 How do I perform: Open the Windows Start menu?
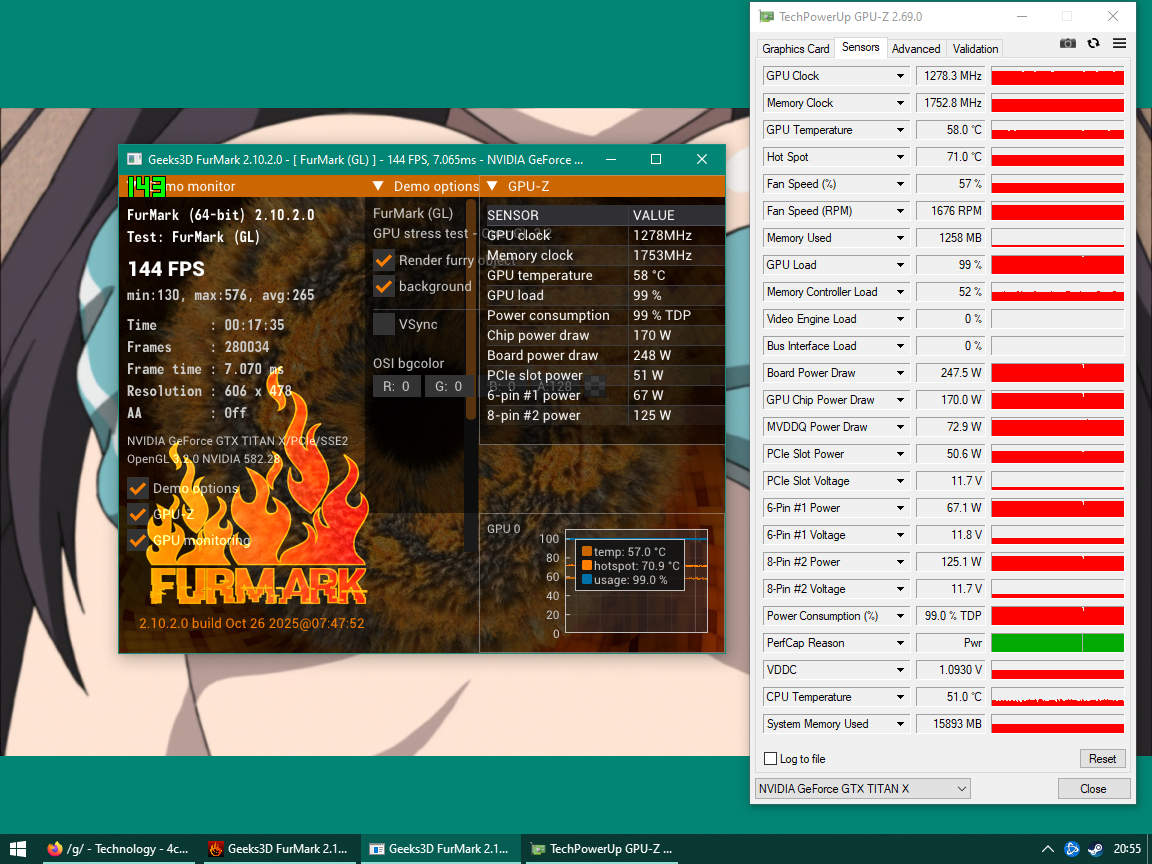(x=18, y=849)
